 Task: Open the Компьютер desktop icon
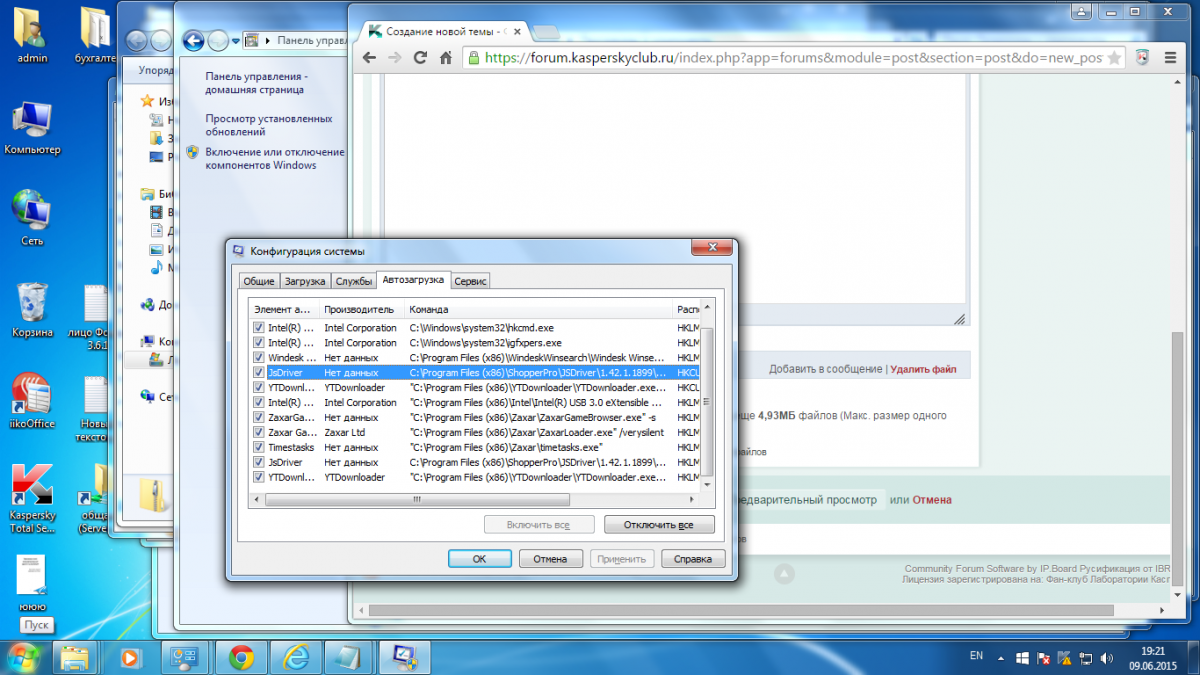click(x=32, y=128)
